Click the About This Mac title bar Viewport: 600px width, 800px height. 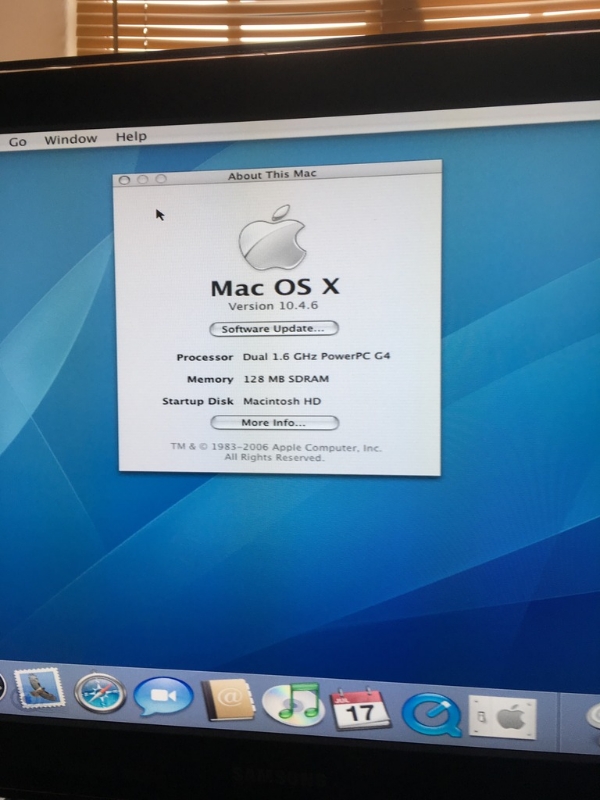click(x=277, y=176)
